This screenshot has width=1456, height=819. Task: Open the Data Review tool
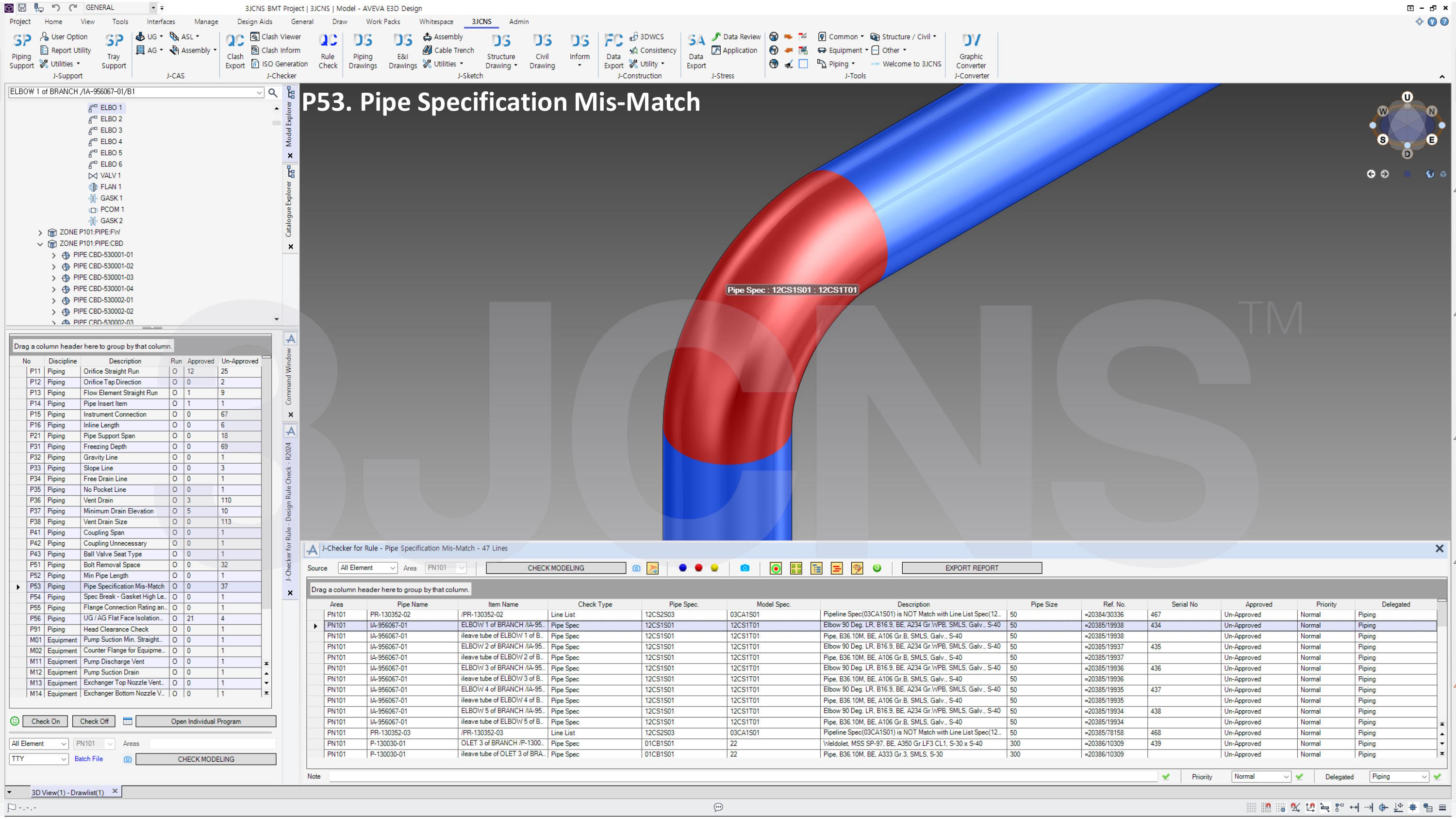coord(736,37)
